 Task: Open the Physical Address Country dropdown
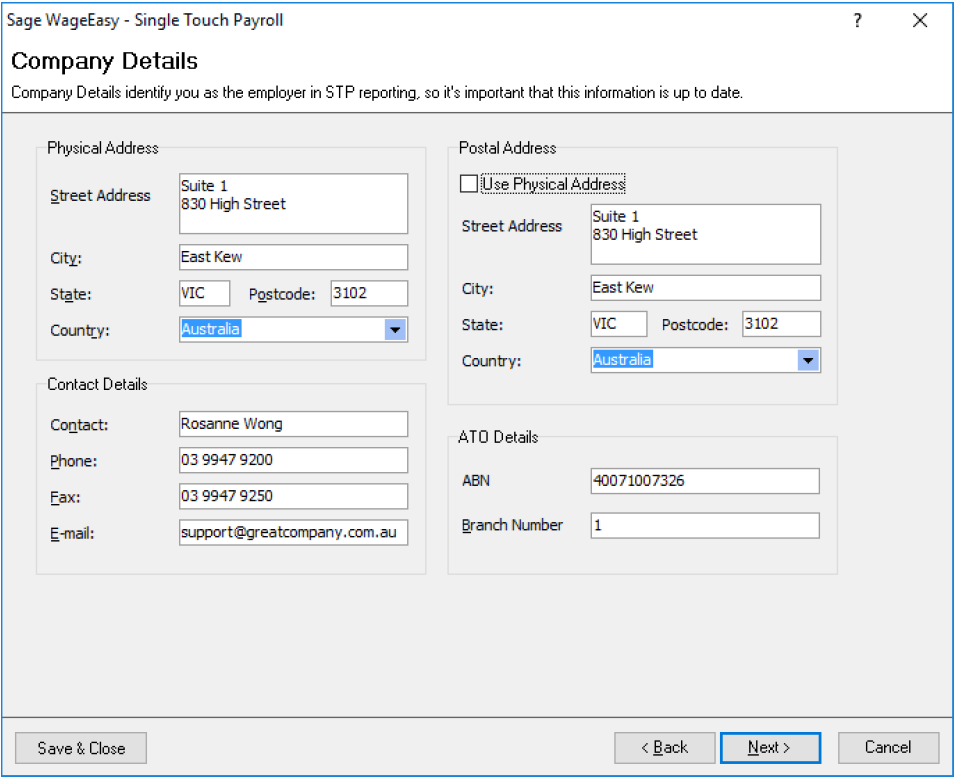[395, 330]
